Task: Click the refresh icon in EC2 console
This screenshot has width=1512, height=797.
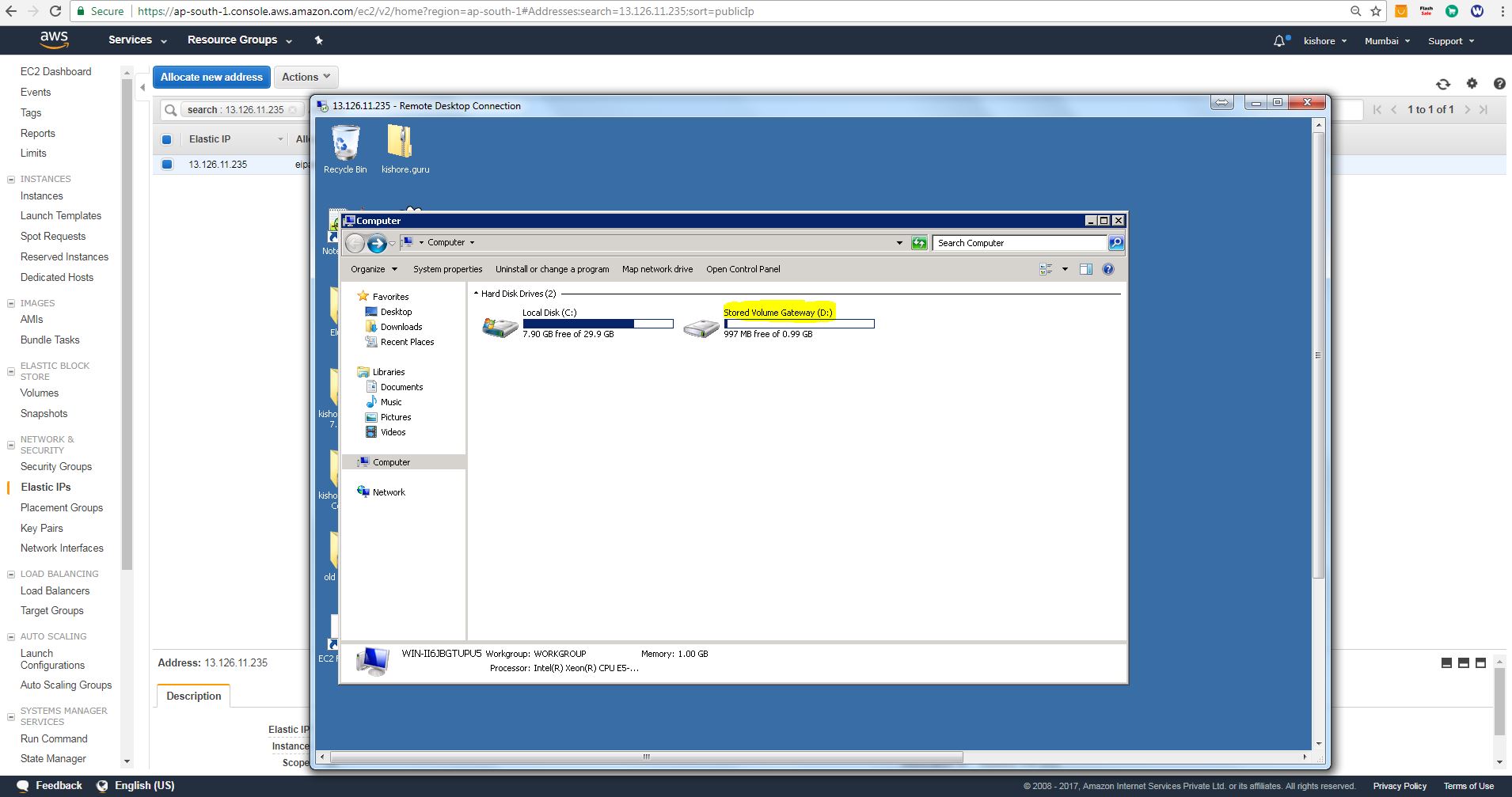Action: pos(1443,84)
